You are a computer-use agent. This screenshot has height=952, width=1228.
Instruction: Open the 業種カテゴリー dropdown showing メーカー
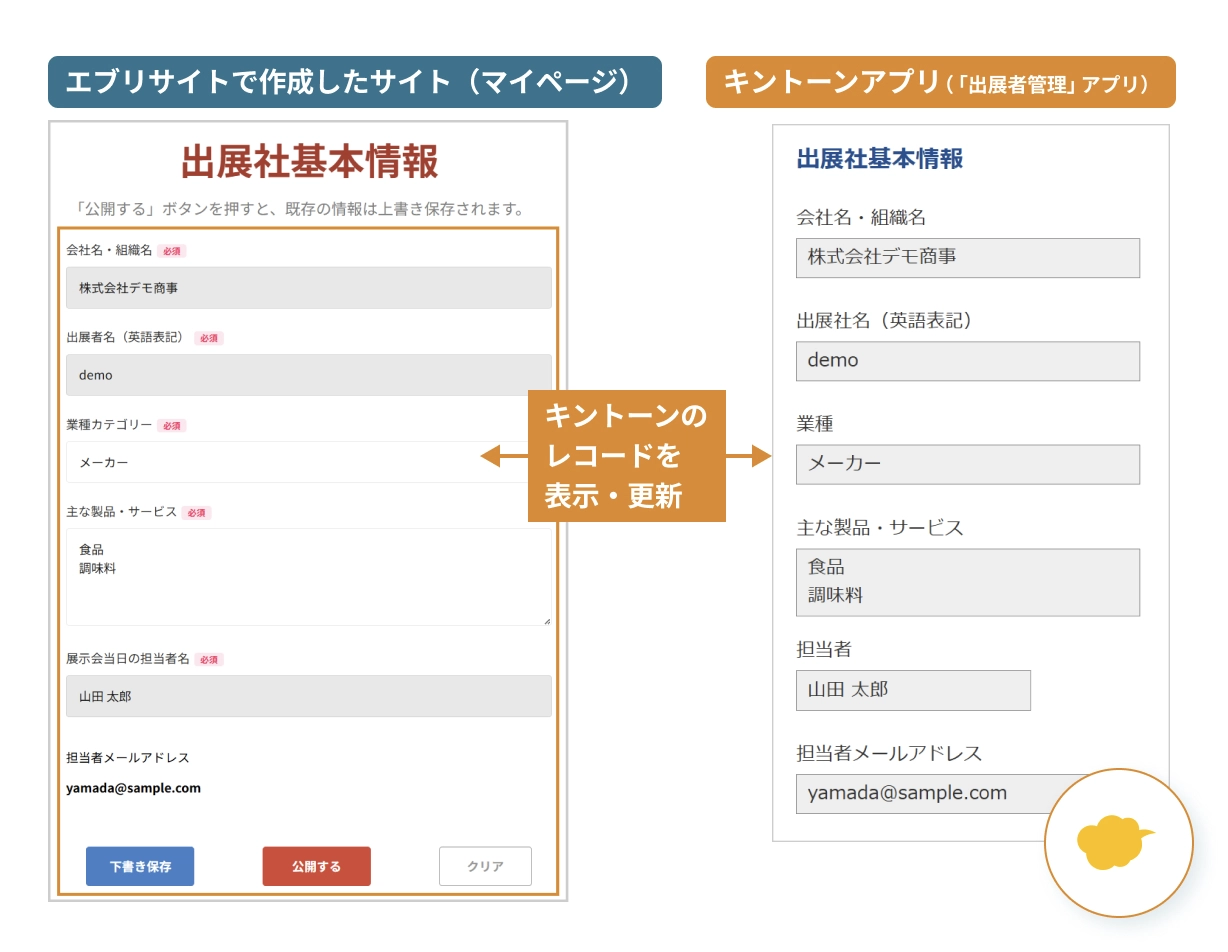pos(309,462)
